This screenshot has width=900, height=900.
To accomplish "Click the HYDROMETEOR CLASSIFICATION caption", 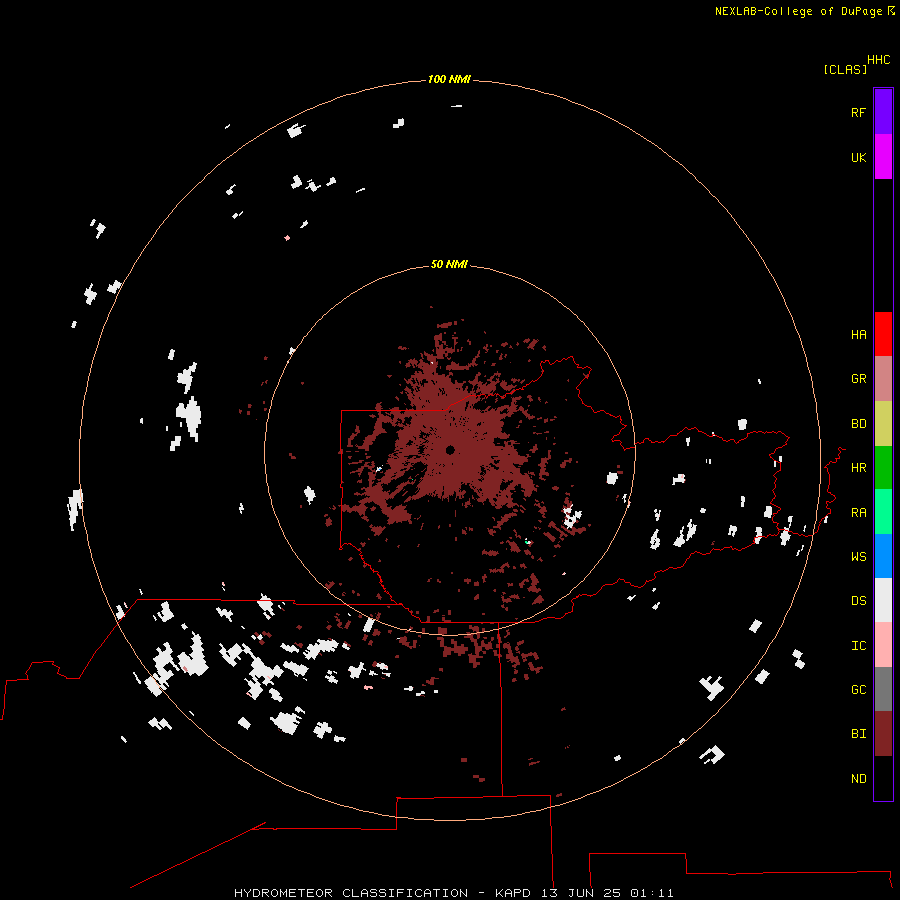I will [x=351, y=893].
